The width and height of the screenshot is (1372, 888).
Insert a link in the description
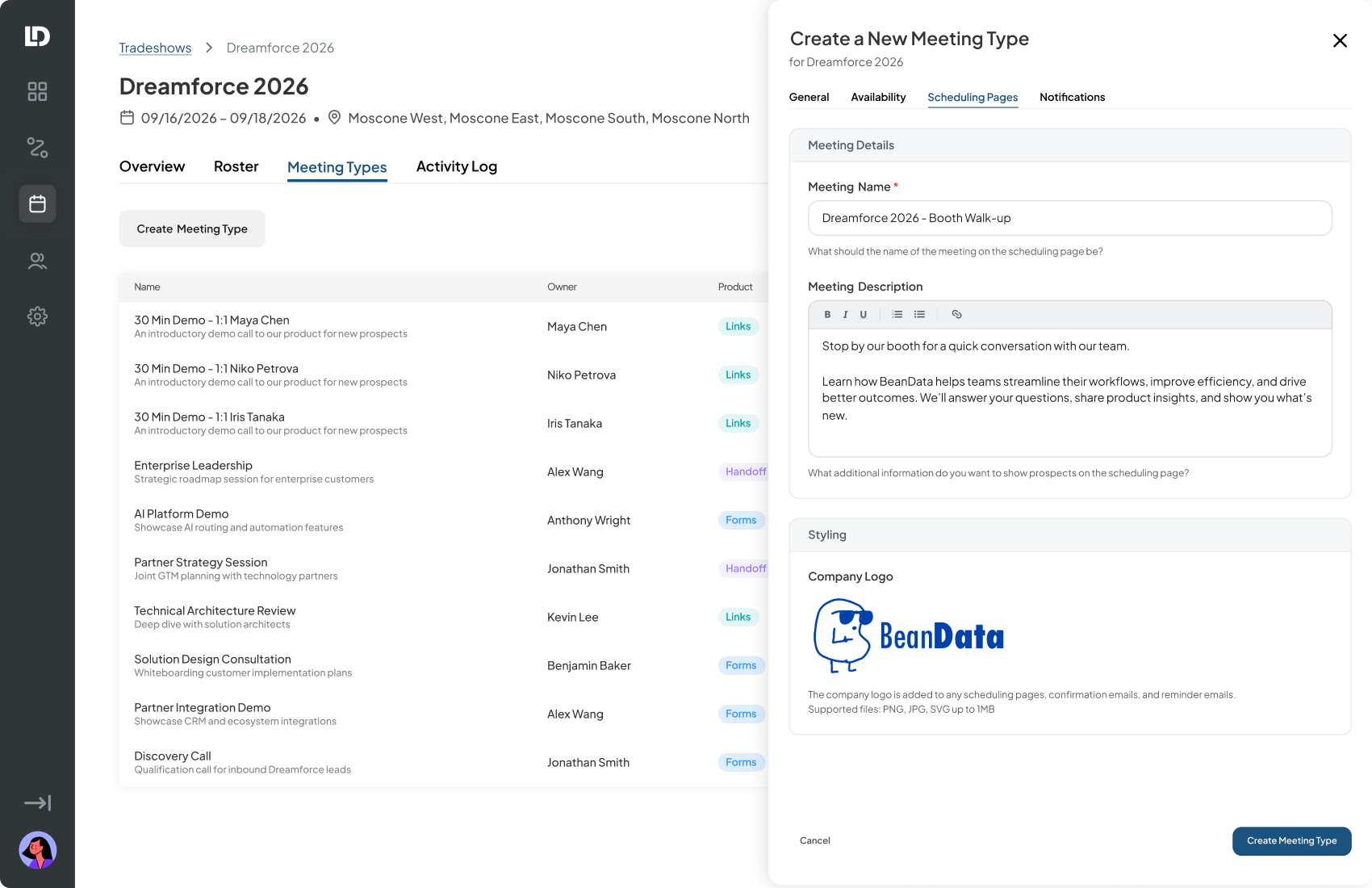(x=956, y=314)
